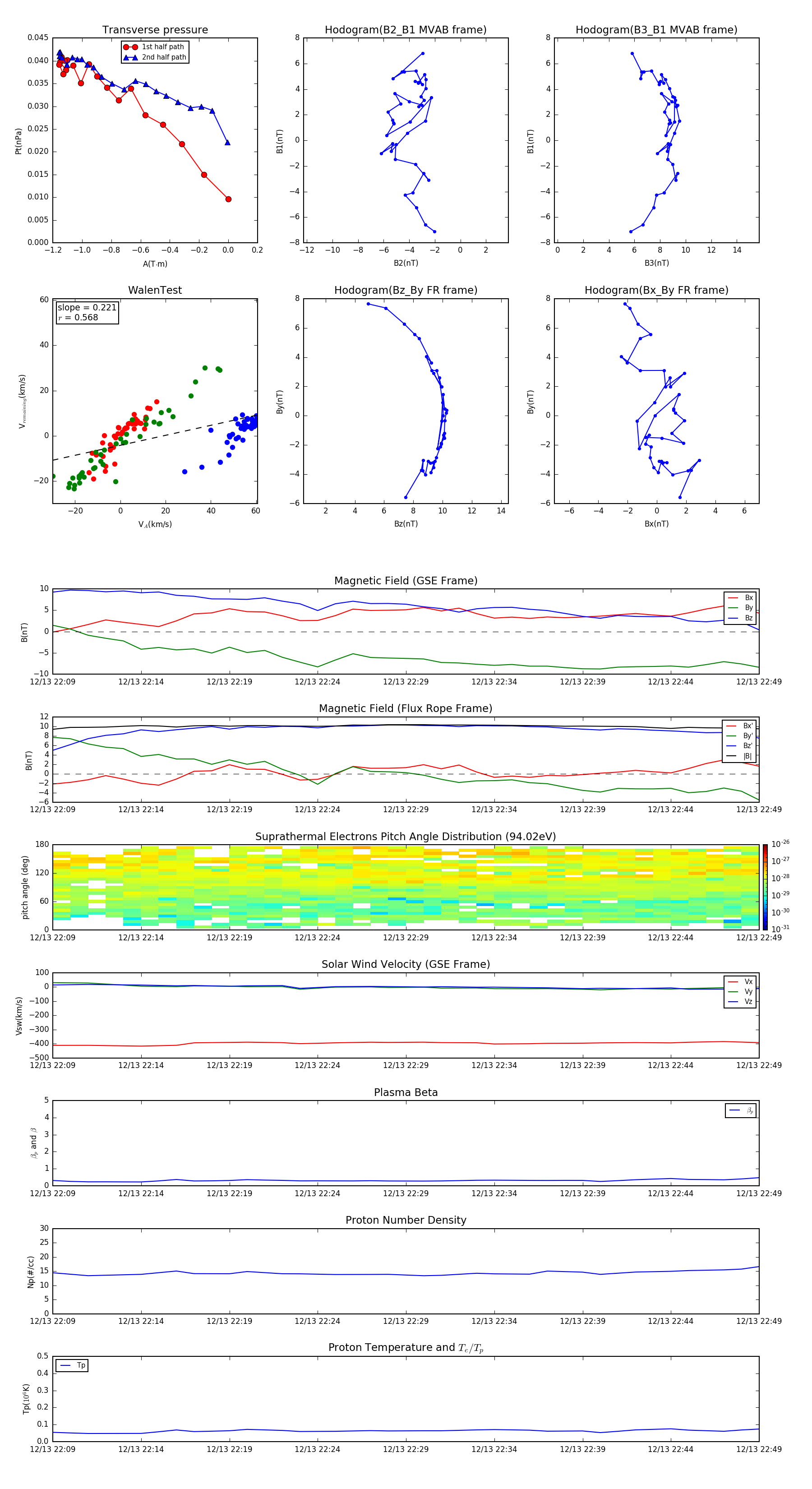Click the "Proton Temperature and Te/Tp" title

click(406, 1348)
